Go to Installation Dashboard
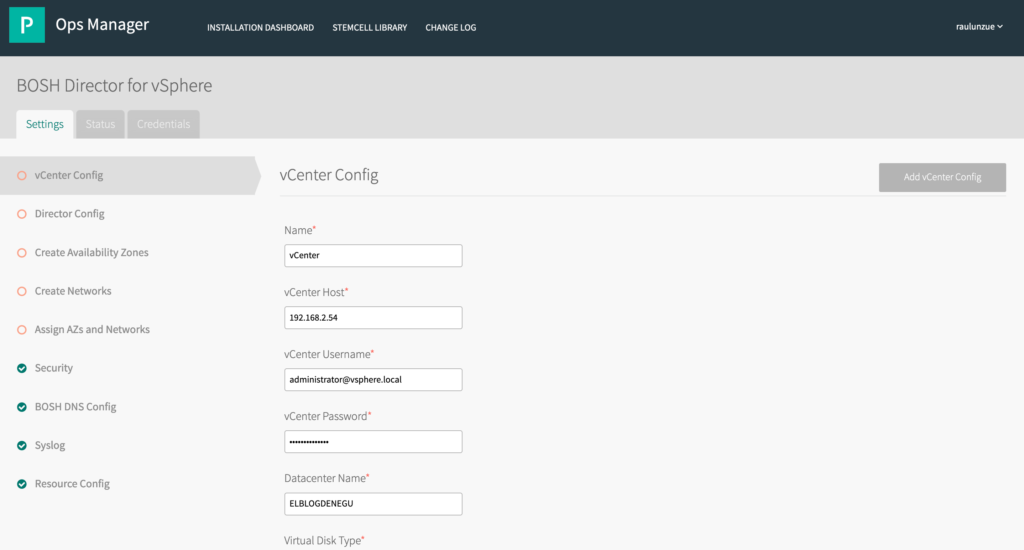This screenshot has width=1024, height=550. (261, 27)
